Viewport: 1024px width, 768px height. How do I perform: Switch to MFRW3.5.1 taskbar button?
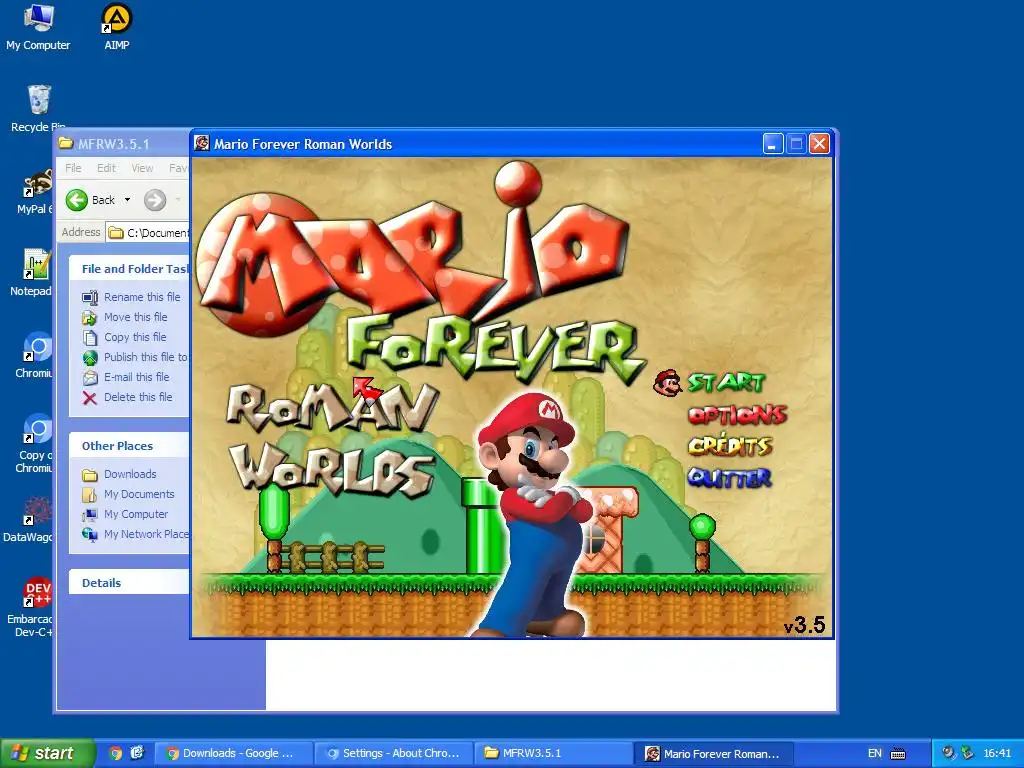pyautogui.click(x=553, y=754)
